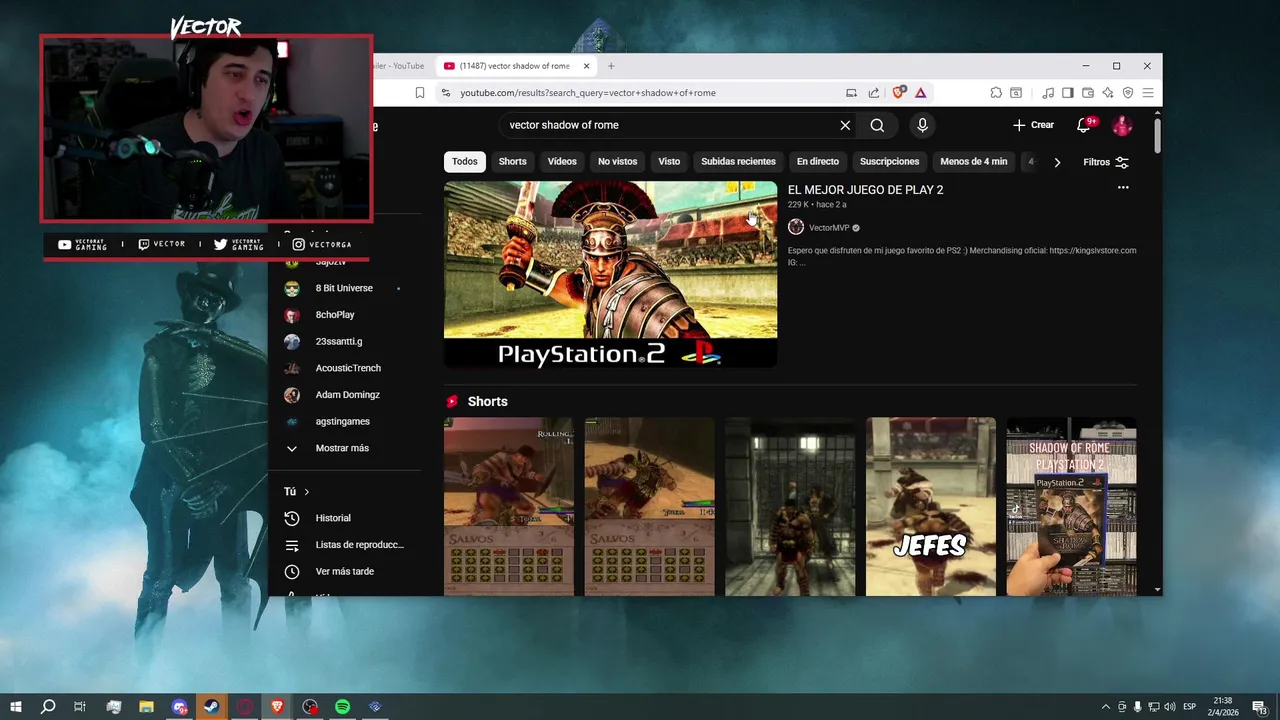Open the Filtros search filters

coord(1106,162)
